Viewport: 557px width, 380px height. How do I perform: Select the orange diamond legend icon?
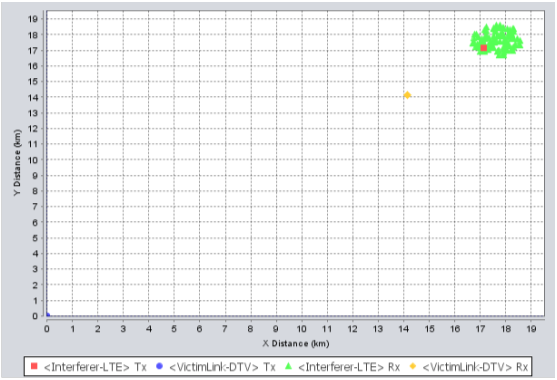point(412,366)
